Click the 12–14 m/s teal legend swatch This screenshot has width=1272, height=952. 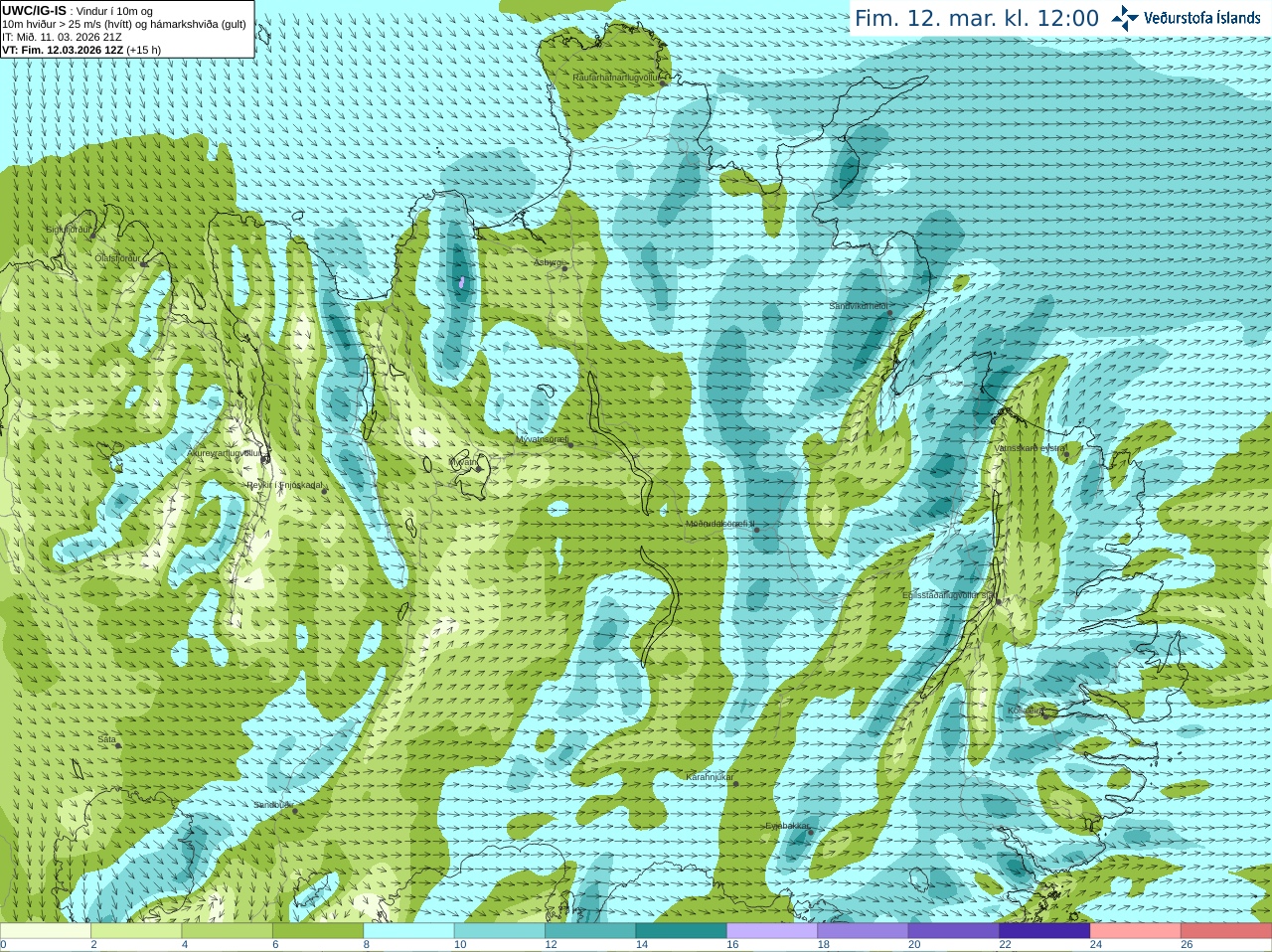click(590, 930)
